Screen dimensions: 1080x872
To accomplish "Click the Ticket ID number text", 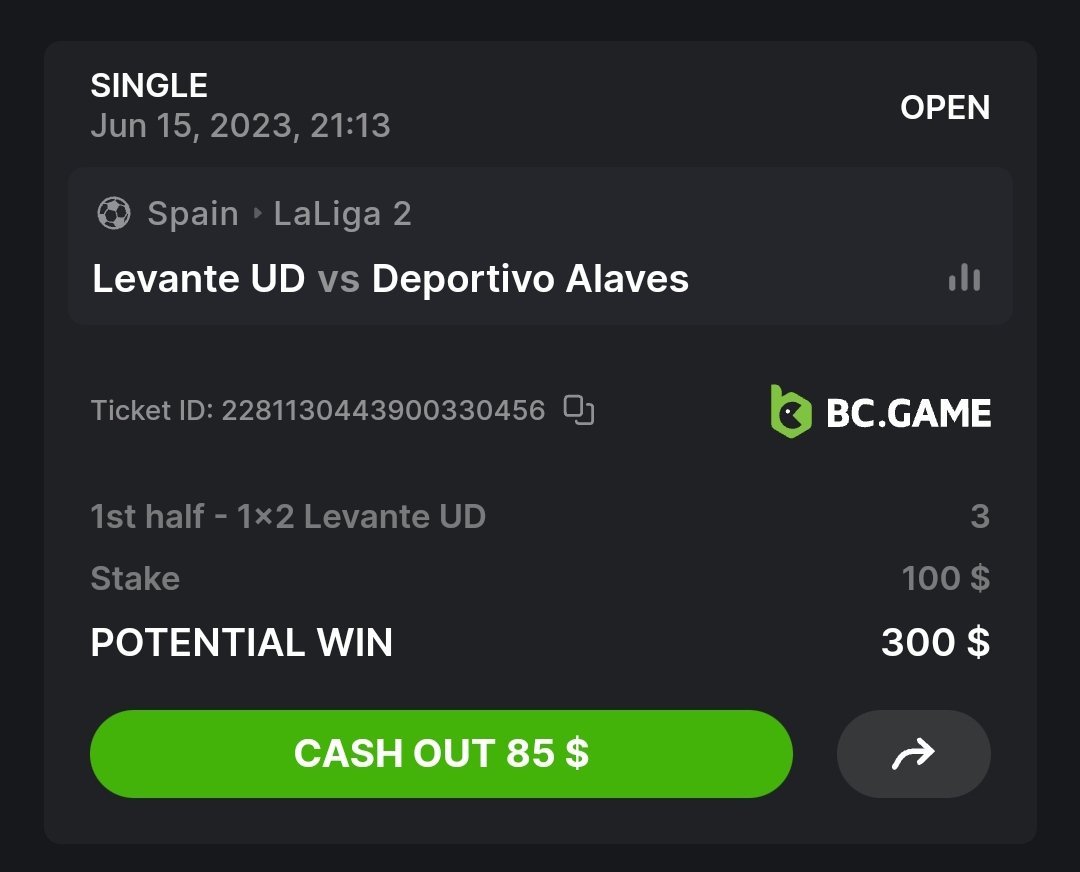I will (383, 410).
